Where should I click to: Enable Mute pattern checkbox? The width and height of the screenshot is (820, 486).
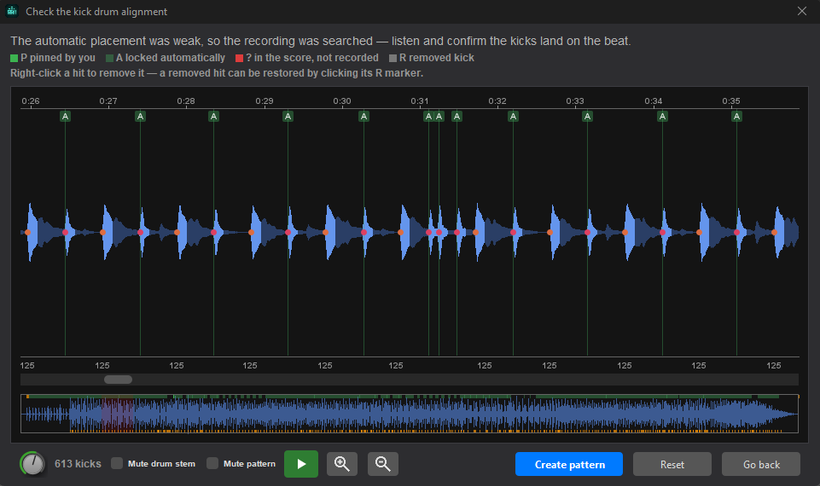click(x=212, y=464)
